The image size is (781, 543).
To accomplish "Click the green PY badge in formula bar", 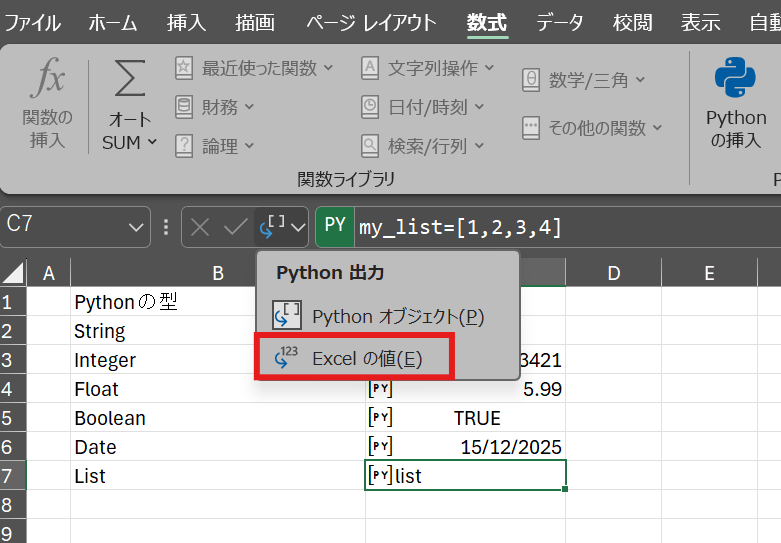I will (x=335, y=227).
